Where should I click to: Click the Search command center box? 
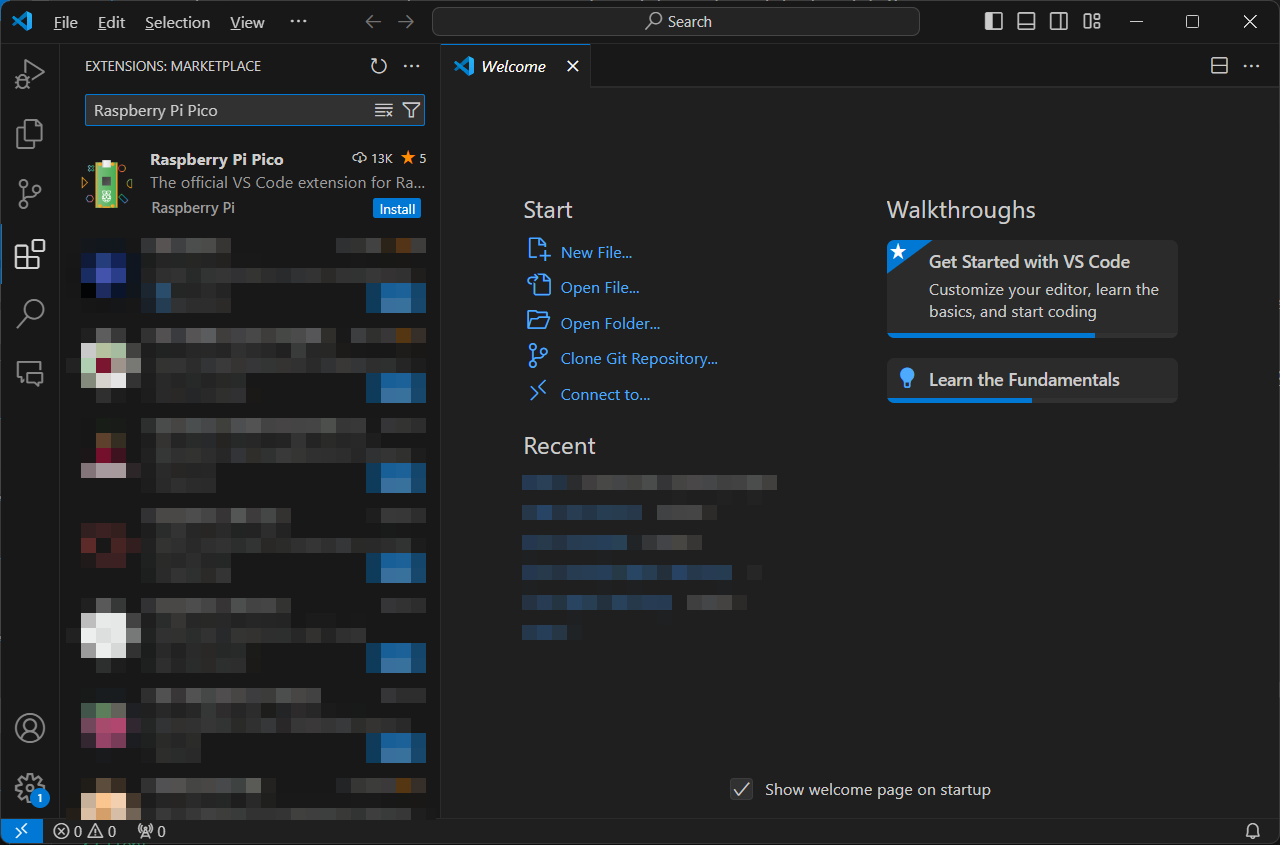pos(676,22)
